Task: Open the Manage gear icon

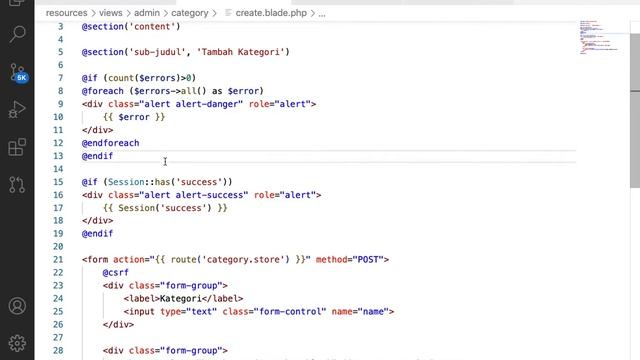Action: click(17, 343)
